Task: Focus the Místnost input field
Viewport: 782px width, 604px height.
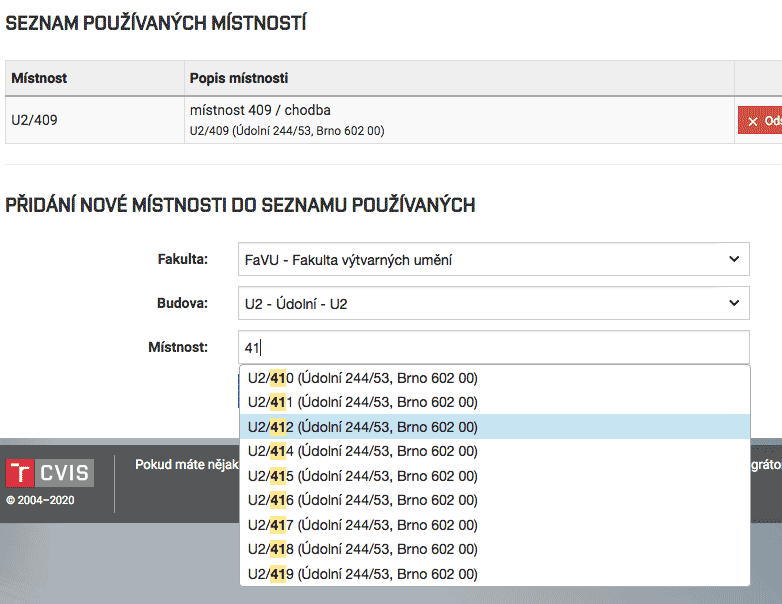Action: click(x=493, y=347)
